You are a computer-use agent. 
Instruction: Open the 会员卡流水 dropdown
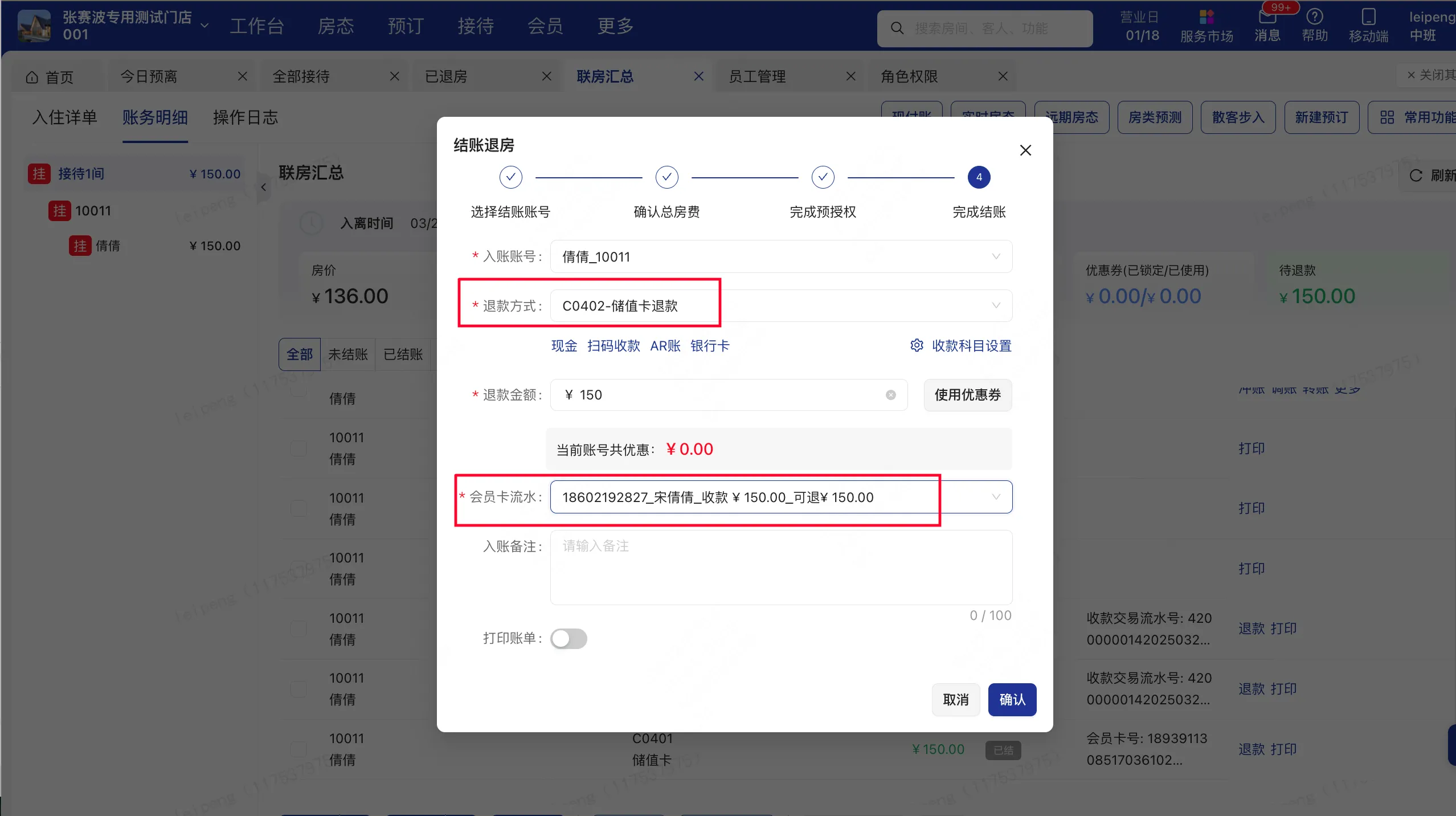pyautogui.click(x=781, y=497)
